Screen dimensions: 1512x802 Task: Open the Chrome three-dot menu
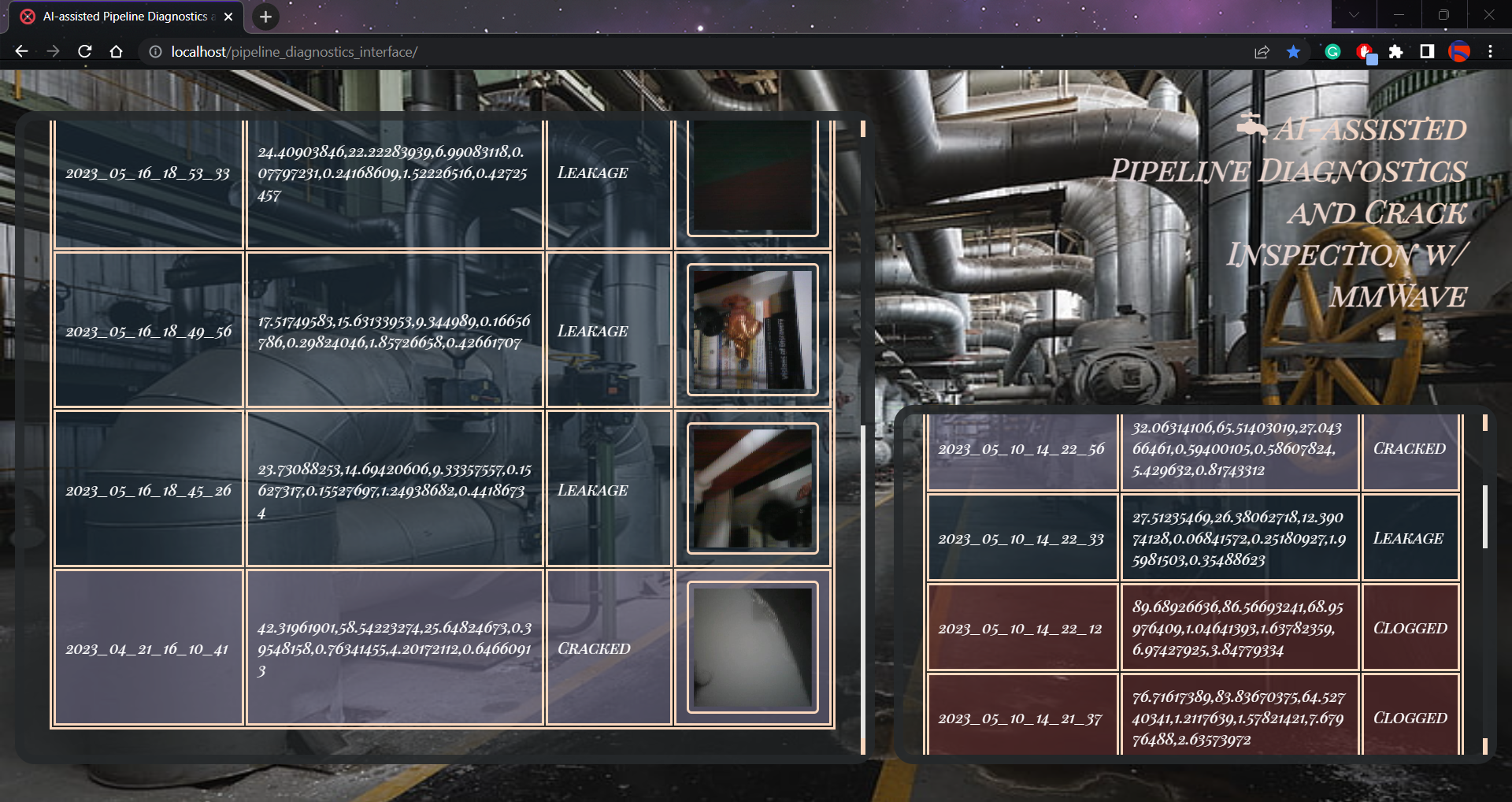(x=1490, y=52)
